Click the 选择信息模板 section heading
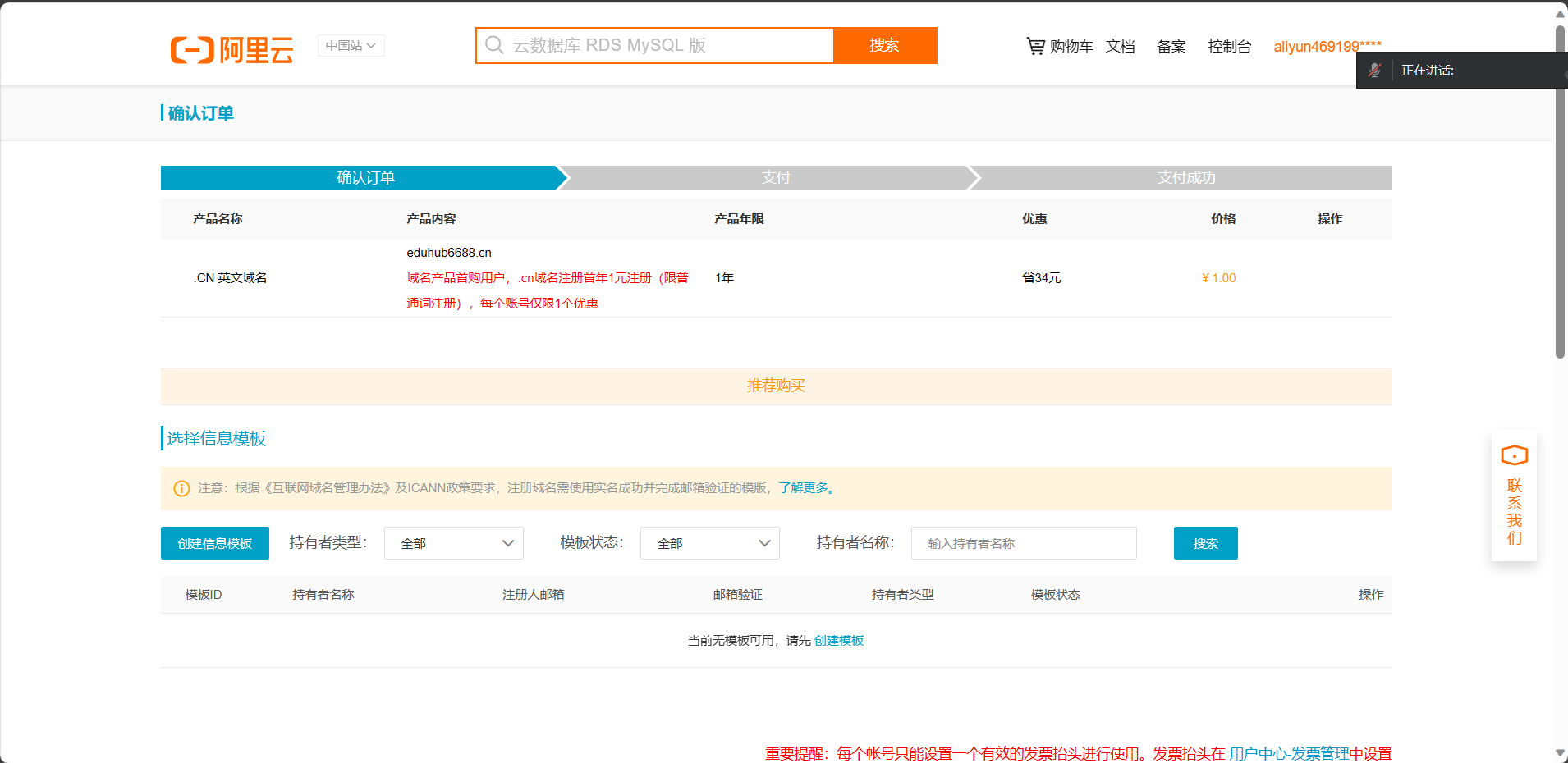Image resolution: width=1568 pixels, height=763 pixels. coord(217,438)
